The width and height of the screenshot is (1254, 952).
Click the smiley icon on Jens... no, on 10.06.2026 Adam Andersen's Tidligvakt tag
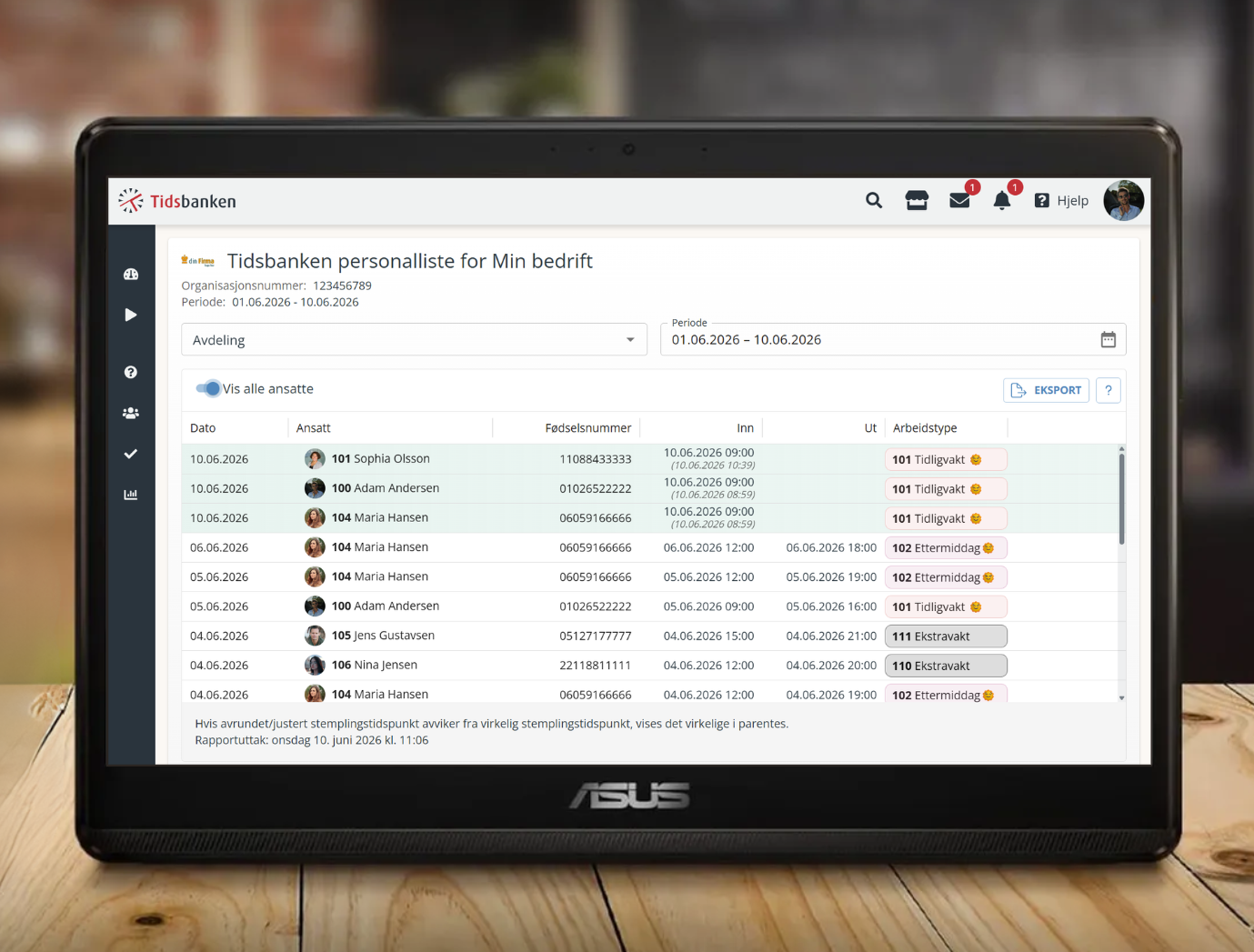(x=976, y=489)
